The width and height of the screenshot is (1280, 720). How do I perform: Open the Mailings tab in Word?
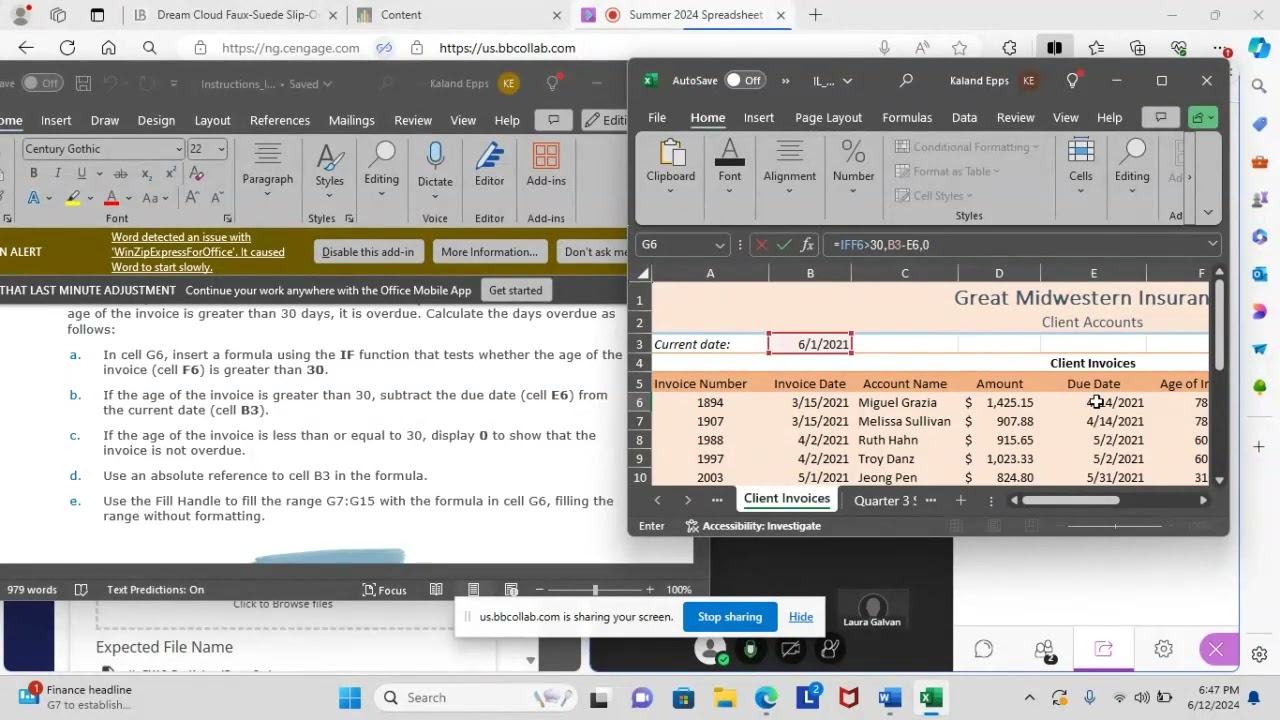click(x=351, y=120)
